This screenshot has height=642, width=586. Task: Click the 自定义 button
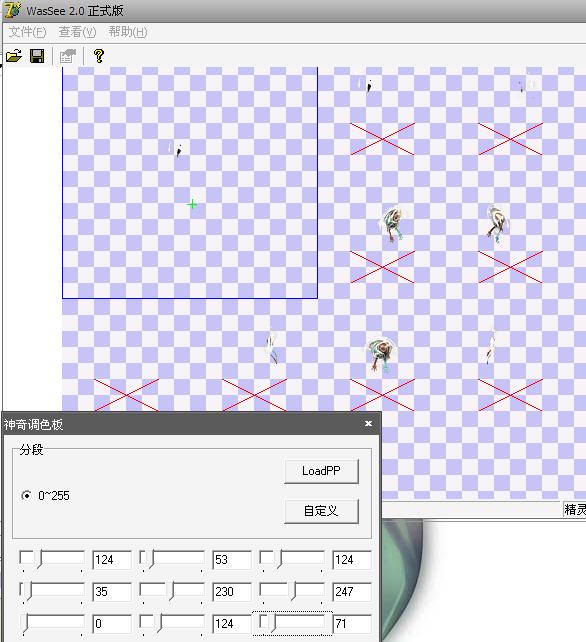coord(321,511)
